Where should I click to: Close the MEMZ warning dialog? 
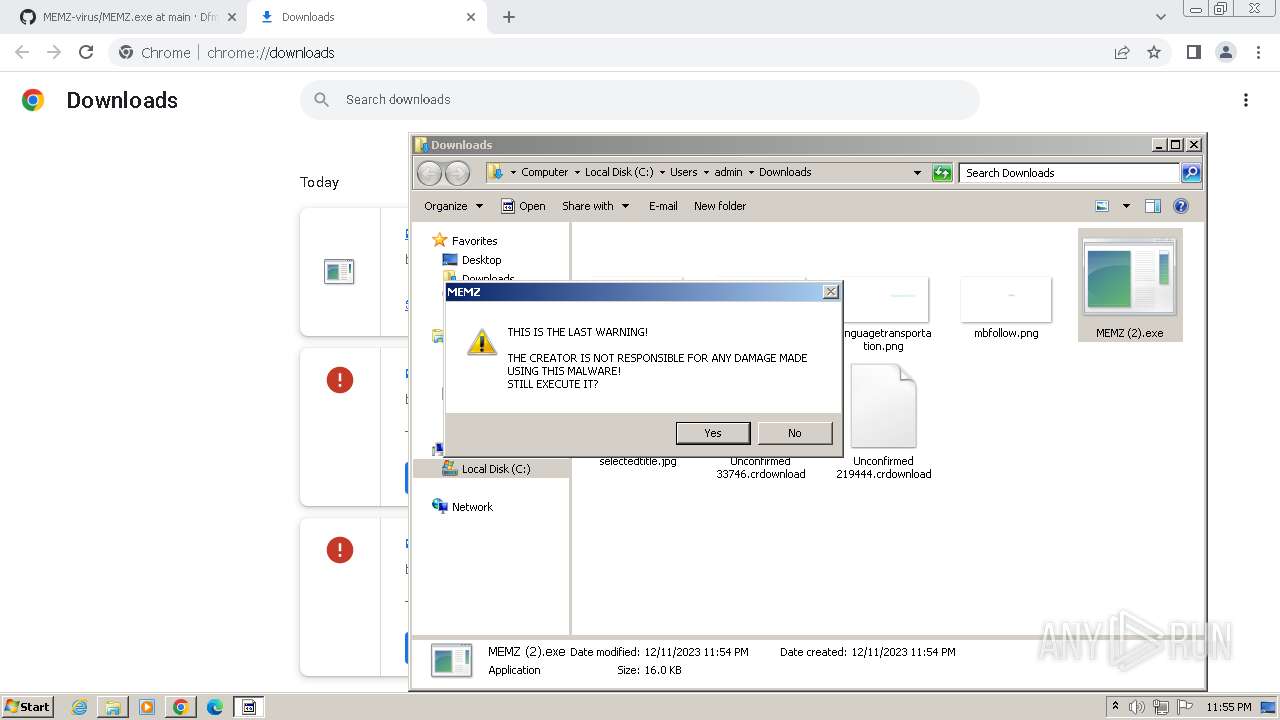point(830,292)
